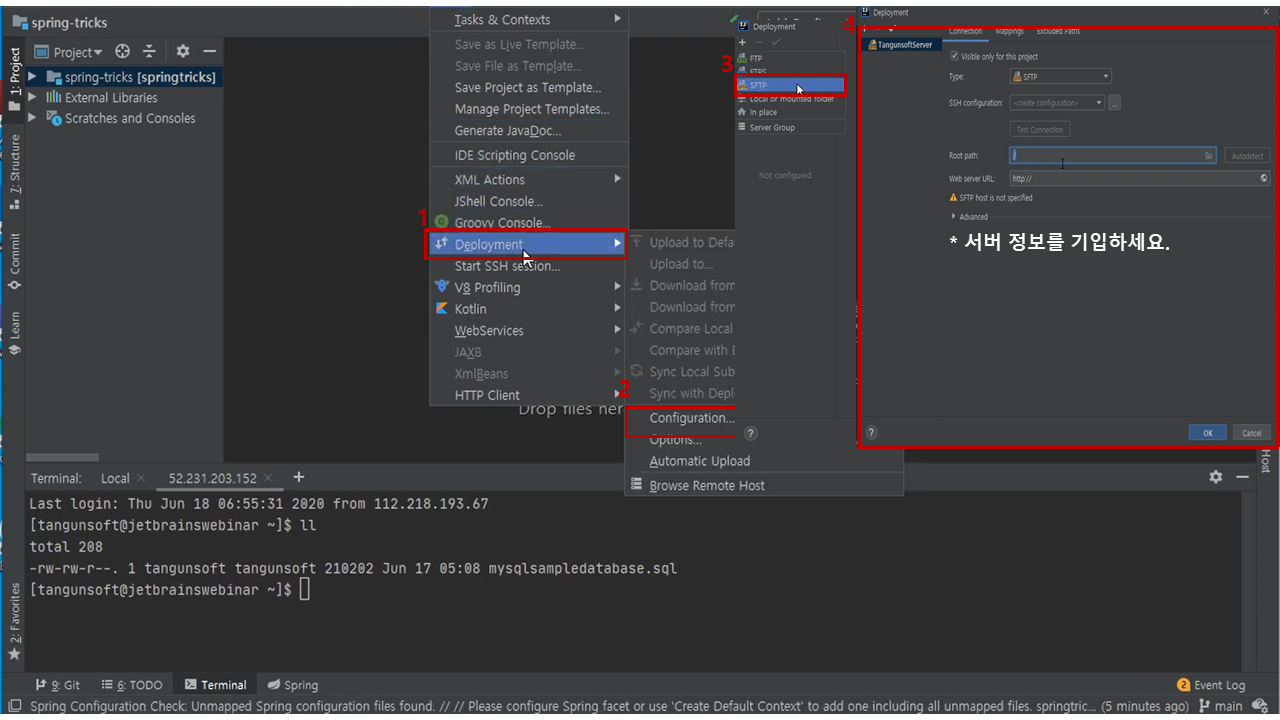Open the SSH configuration dropdown
Viewport: 1280px width, 720px height.
pos(1057,103)
